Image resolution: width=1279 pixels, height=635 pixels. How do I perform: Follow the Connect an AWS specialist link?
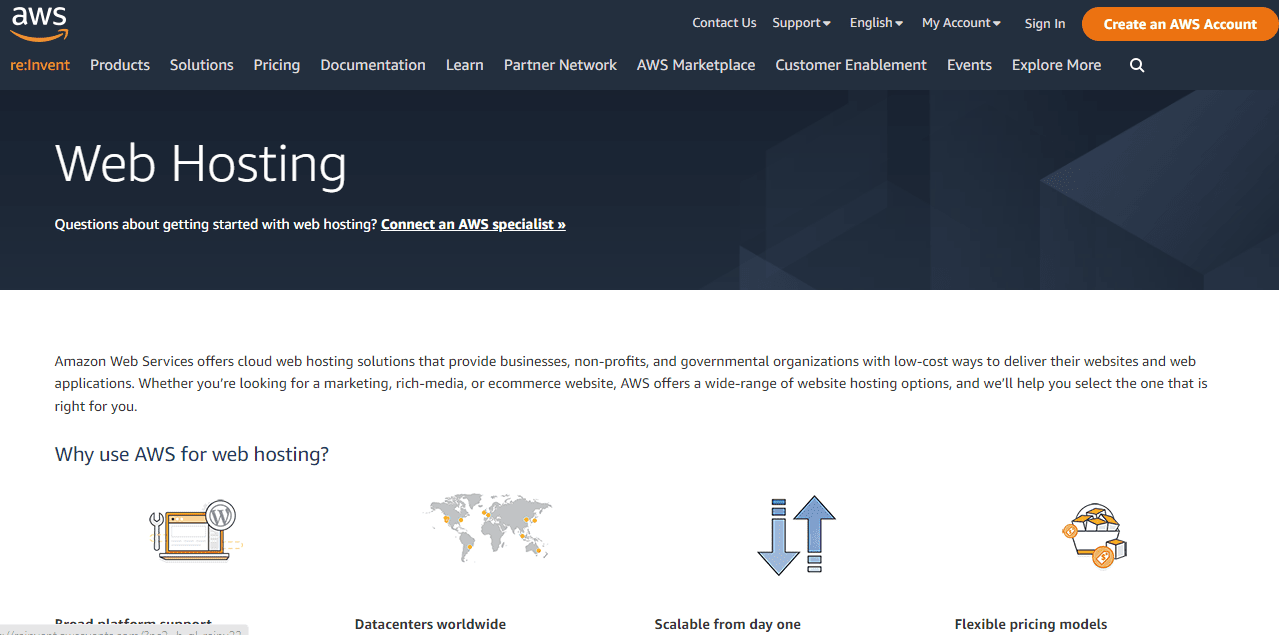tap(473, 224)
